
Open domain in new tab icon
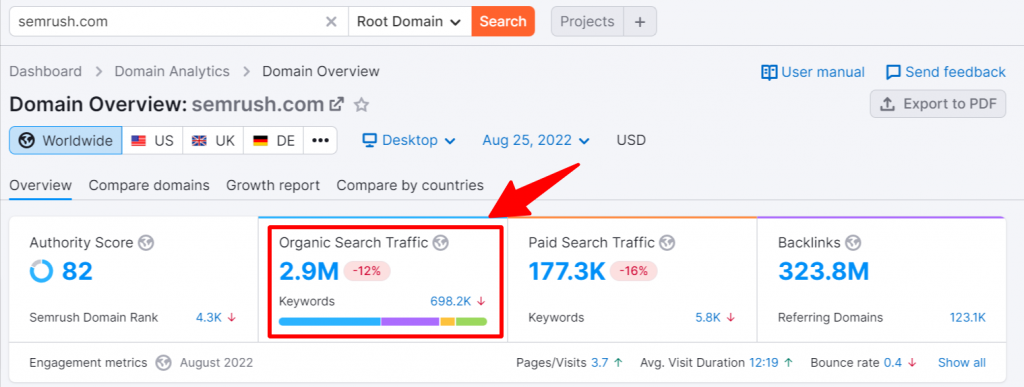[337, 104]
